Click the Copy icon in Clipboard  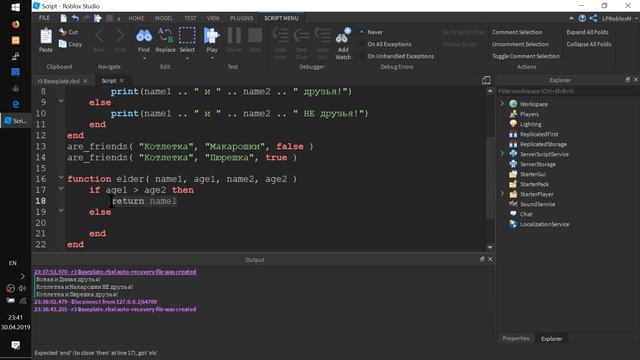click(x=62, y=44)
